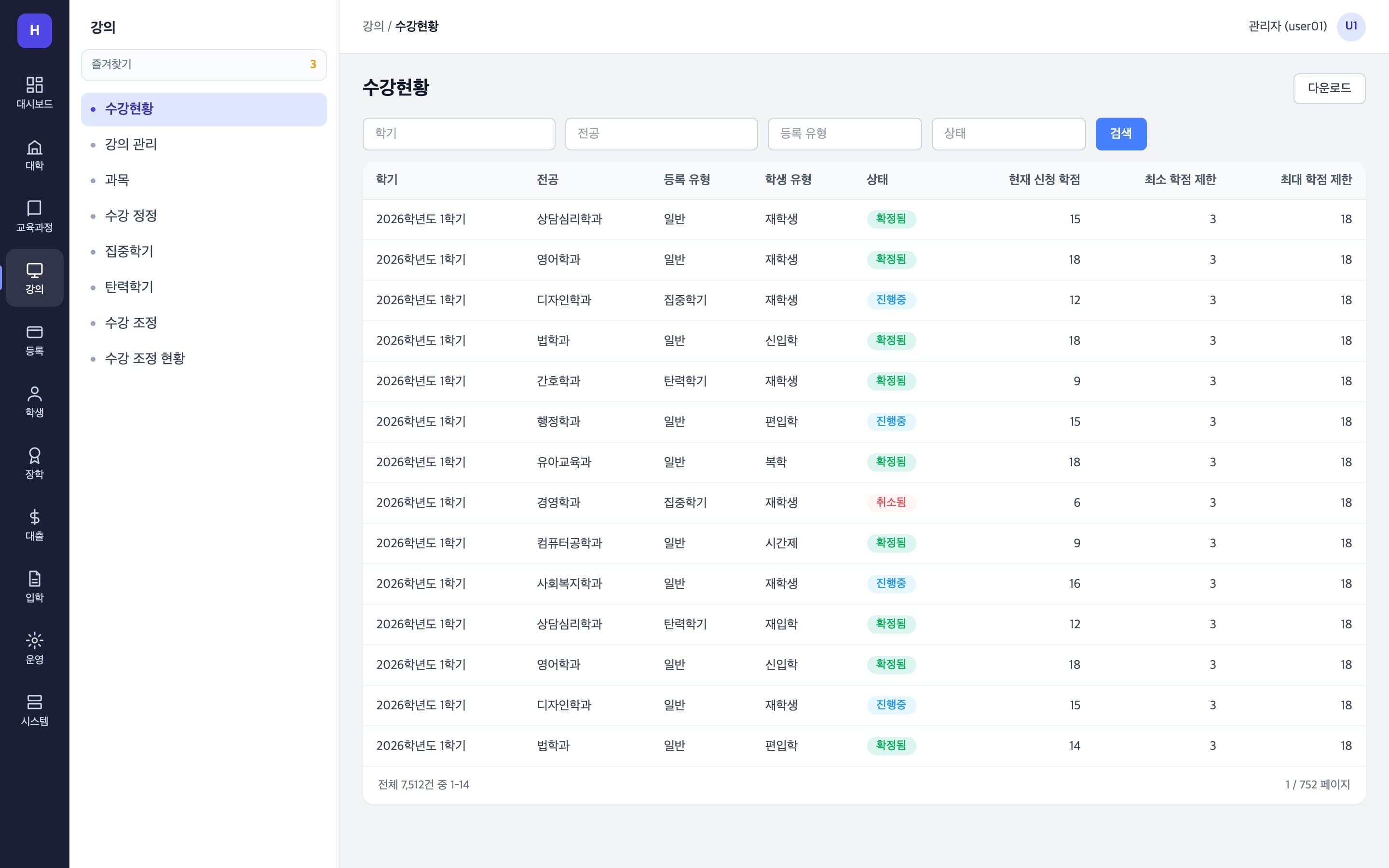The height and width of the screenshot is (868, 1389).
Task: Open the 시스템 server icon
Action: click(34, 709)
